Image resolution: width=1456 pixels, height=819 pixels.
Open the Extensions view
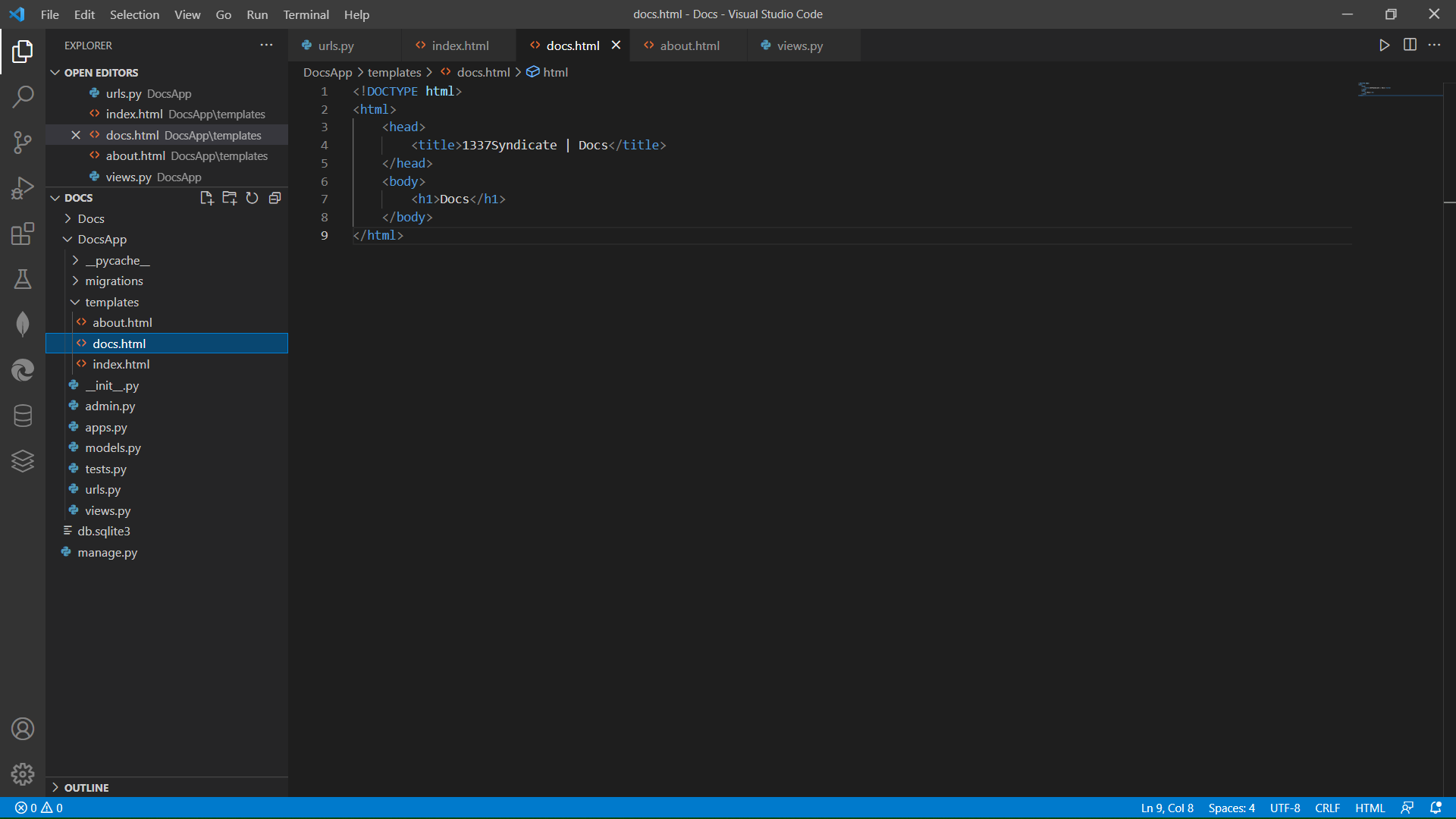(23, 234)
